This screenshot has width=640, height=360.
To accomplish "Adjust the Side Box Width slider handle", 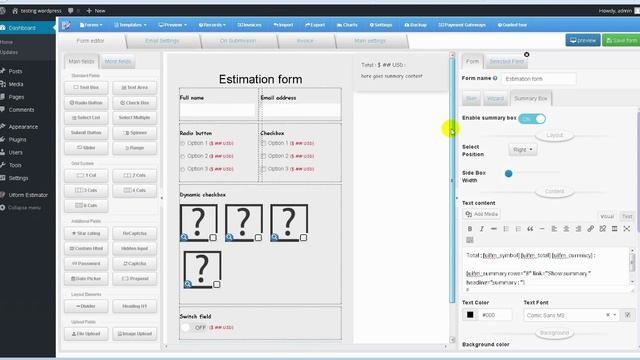I will [509, 173].
